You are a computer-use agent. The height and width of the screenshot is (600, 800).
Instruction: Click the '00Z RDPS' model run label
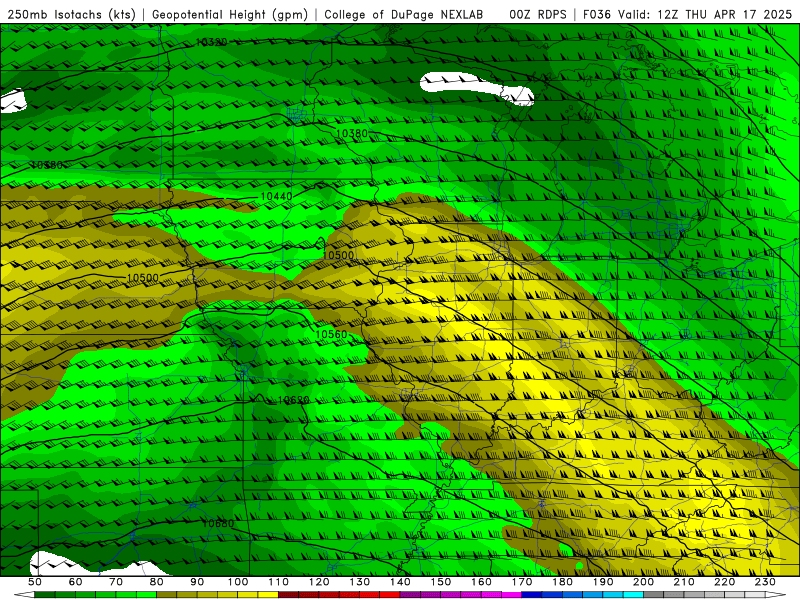tap(538, 15)
